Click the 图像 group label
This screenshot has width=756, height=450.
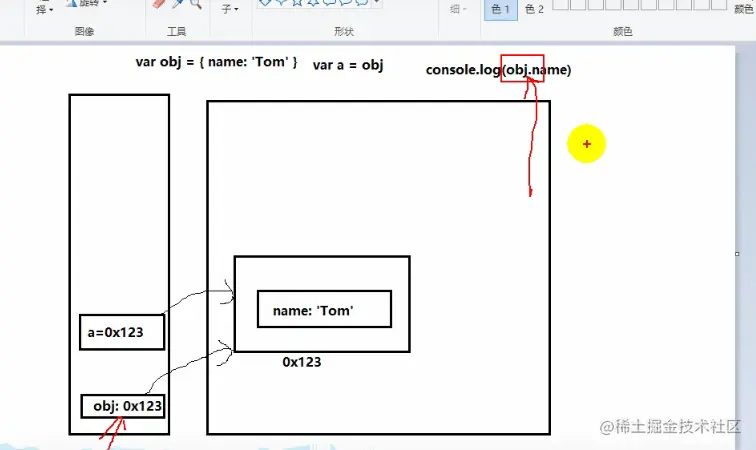point(84,31)
